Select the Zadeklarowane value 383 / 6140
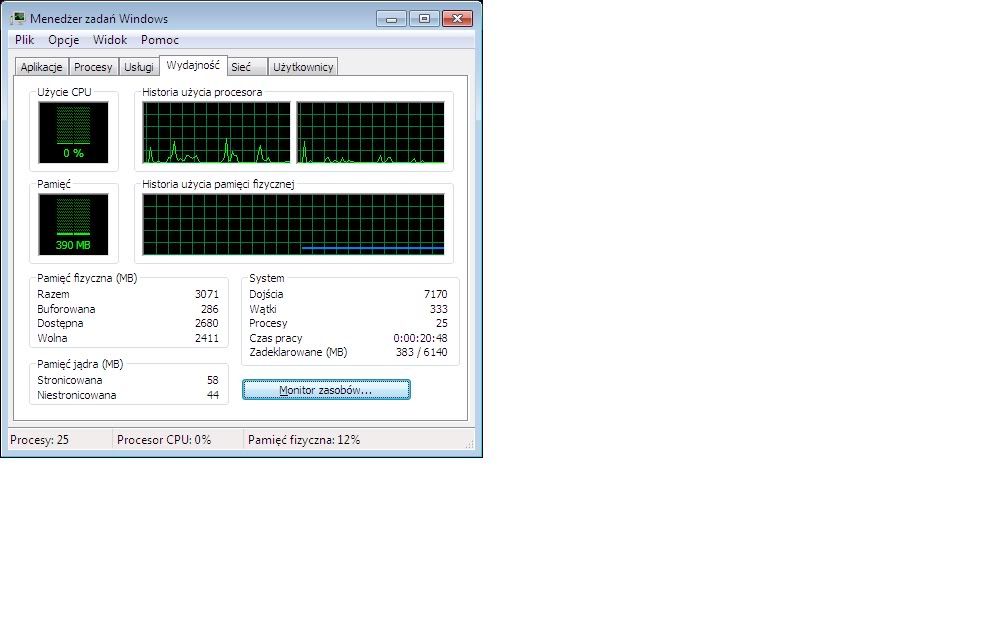Screen dimensions: 1008x630 422,352
